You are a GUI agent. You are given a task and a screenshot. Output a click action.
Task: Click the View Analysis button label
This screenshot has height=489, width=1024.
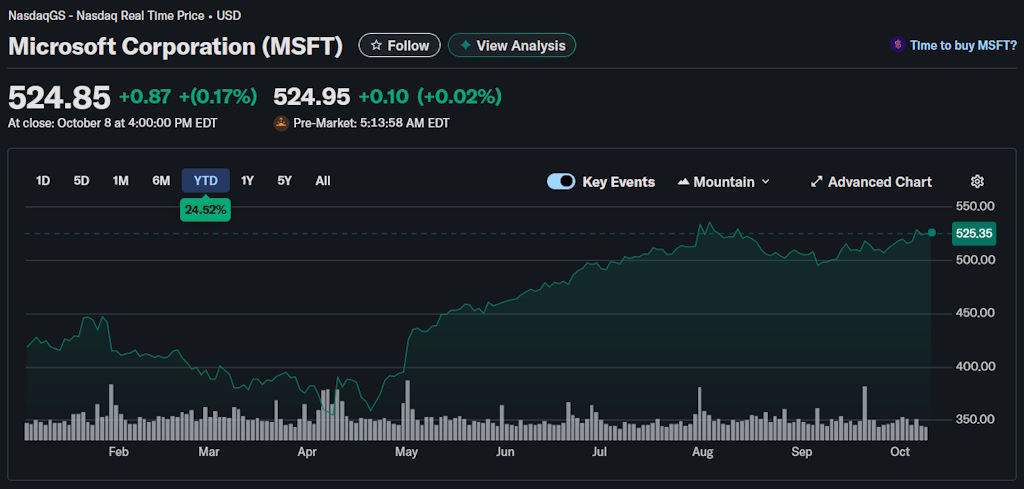tap(521, 46)
